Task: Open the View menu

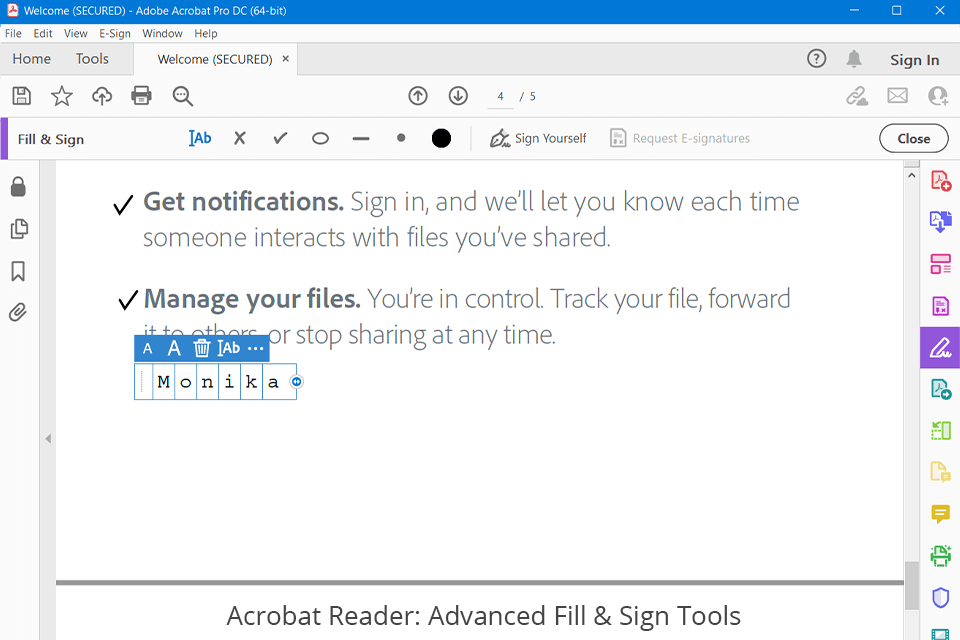Action: tap(75, 33)
